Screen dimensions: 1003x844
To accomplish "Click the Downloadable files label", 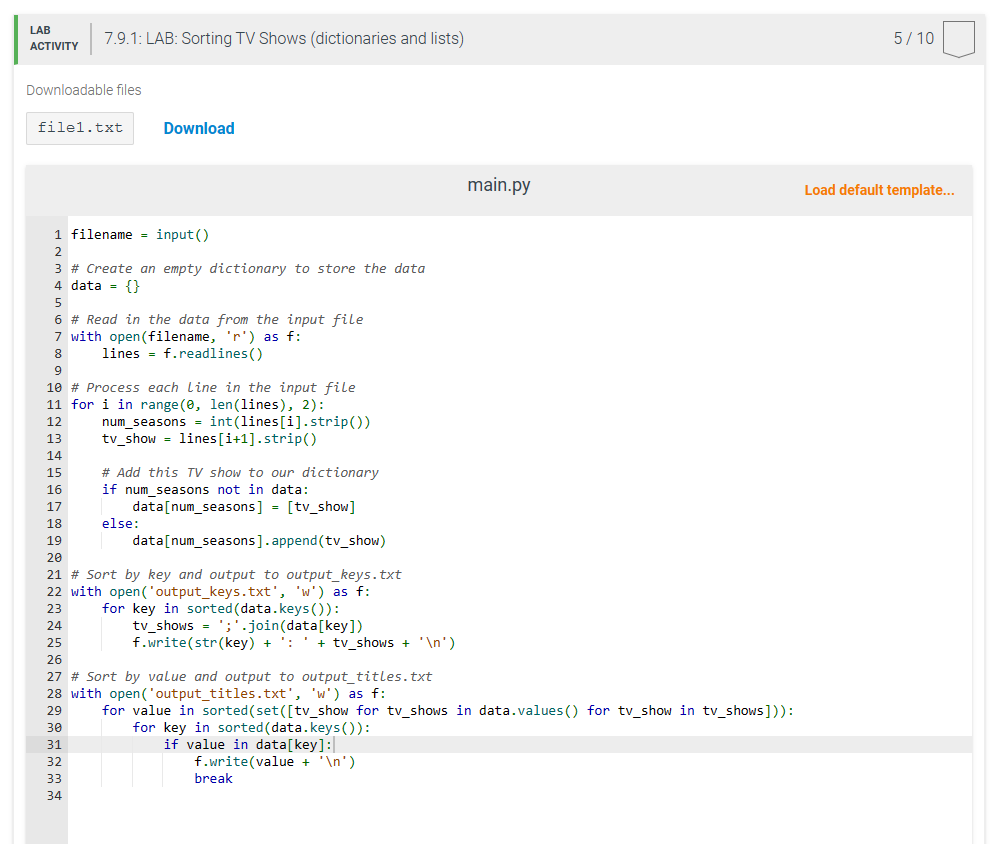I will (x=83, y=90).
